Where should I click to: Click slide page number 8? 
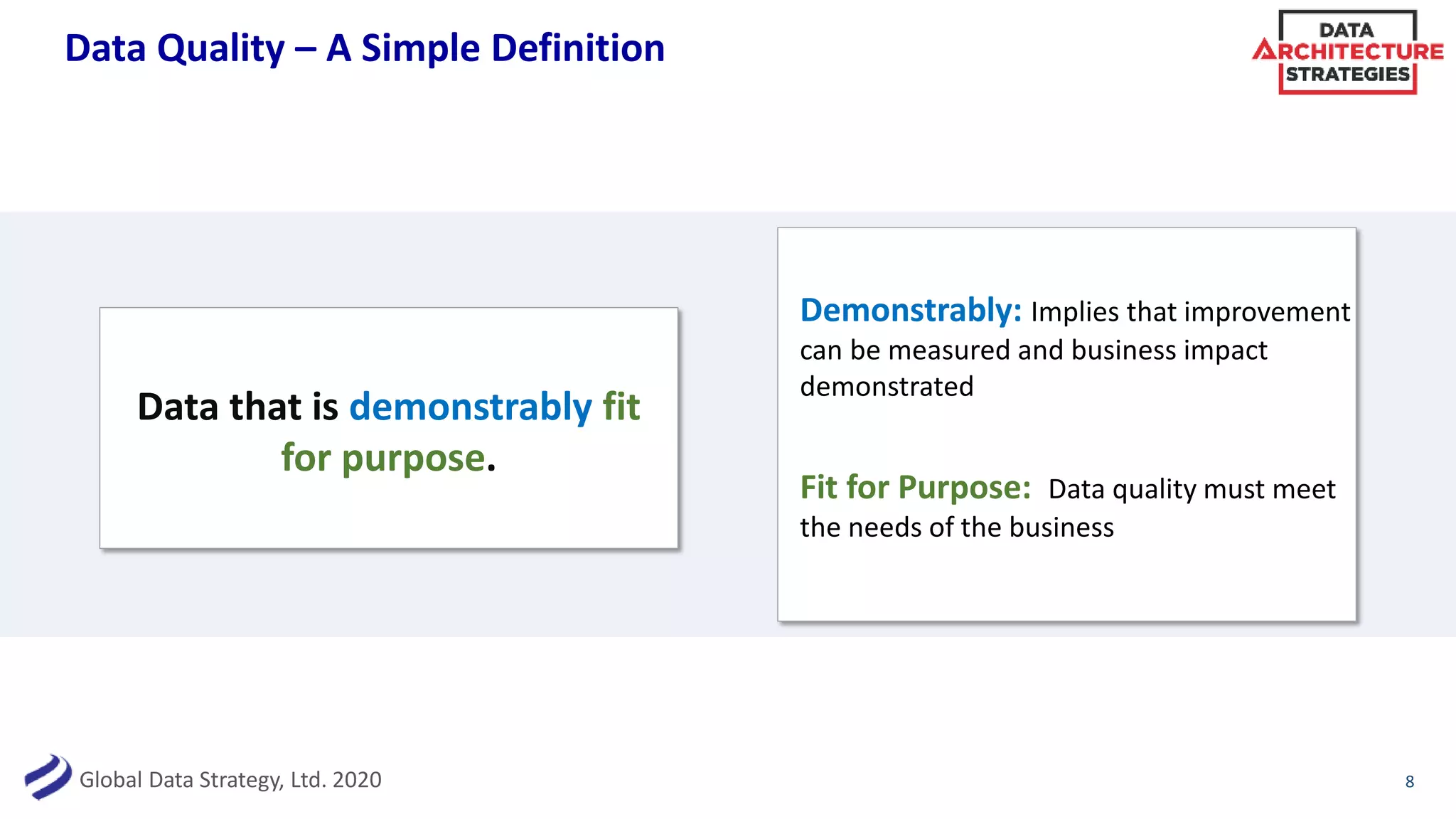tap(1409, 782)
